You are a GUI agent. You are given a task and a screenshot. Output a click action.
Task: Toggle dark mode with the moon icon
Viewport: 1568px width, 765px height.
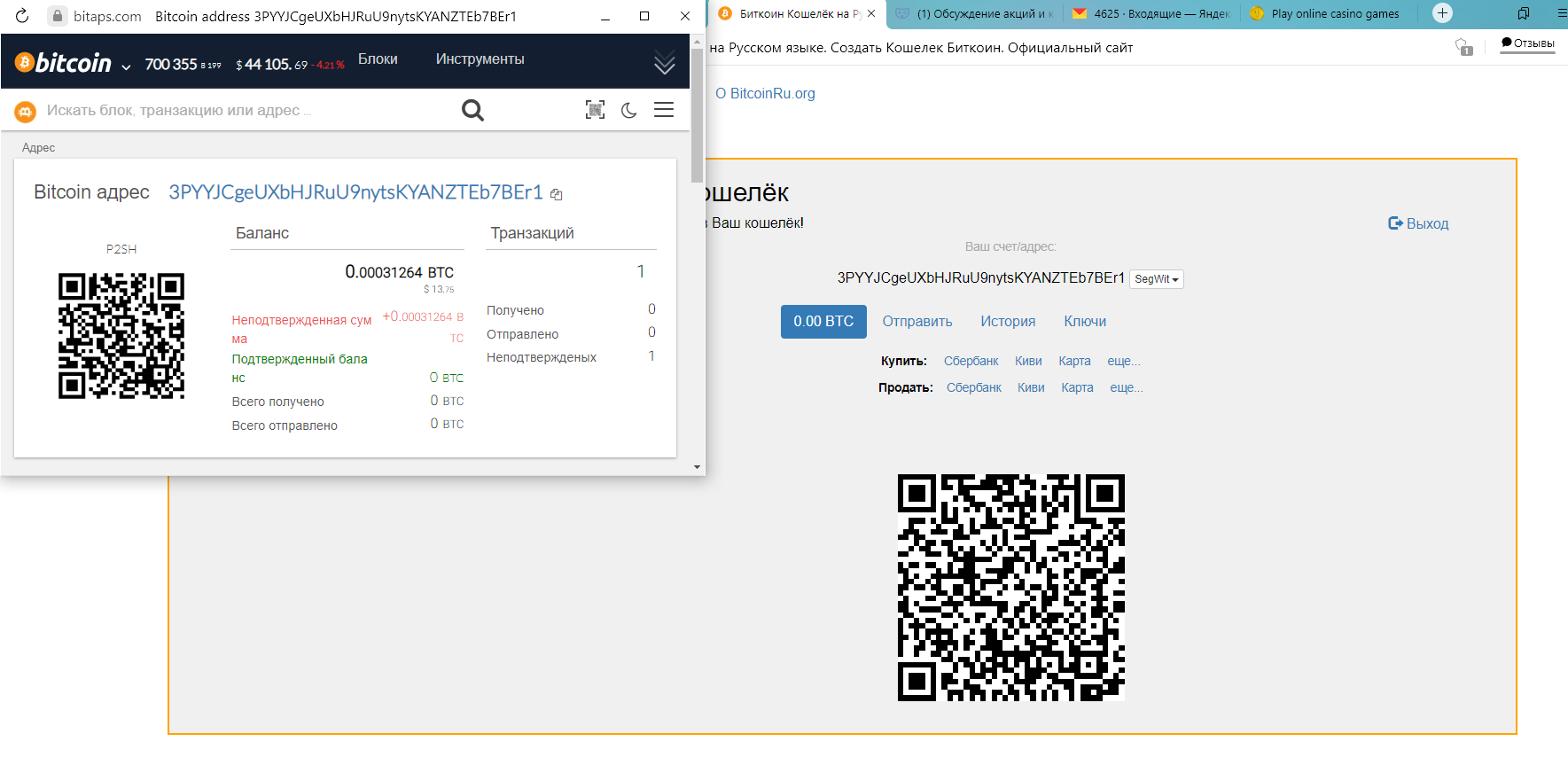pos(629,111)
